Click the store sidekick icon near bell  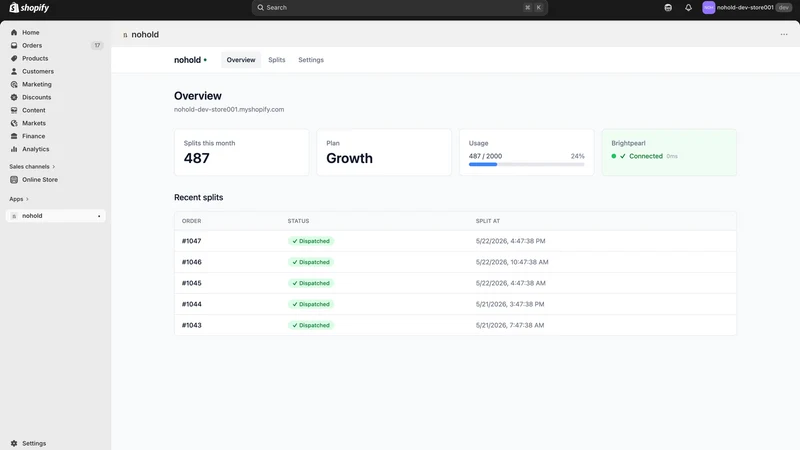(x=668, y=8)
